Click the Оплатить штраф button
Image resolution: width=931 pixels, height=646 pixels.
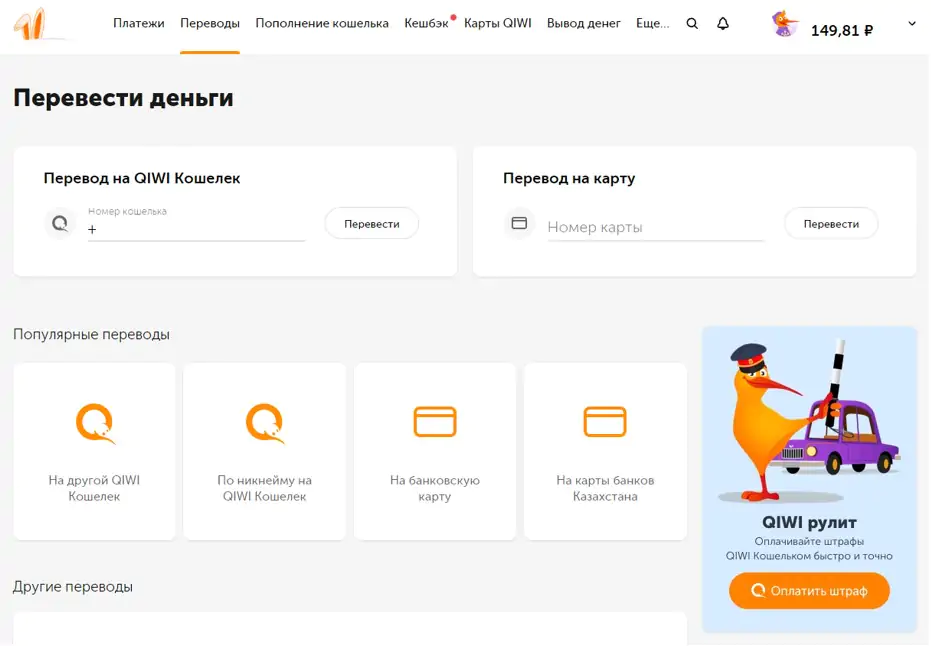point(809,591)
